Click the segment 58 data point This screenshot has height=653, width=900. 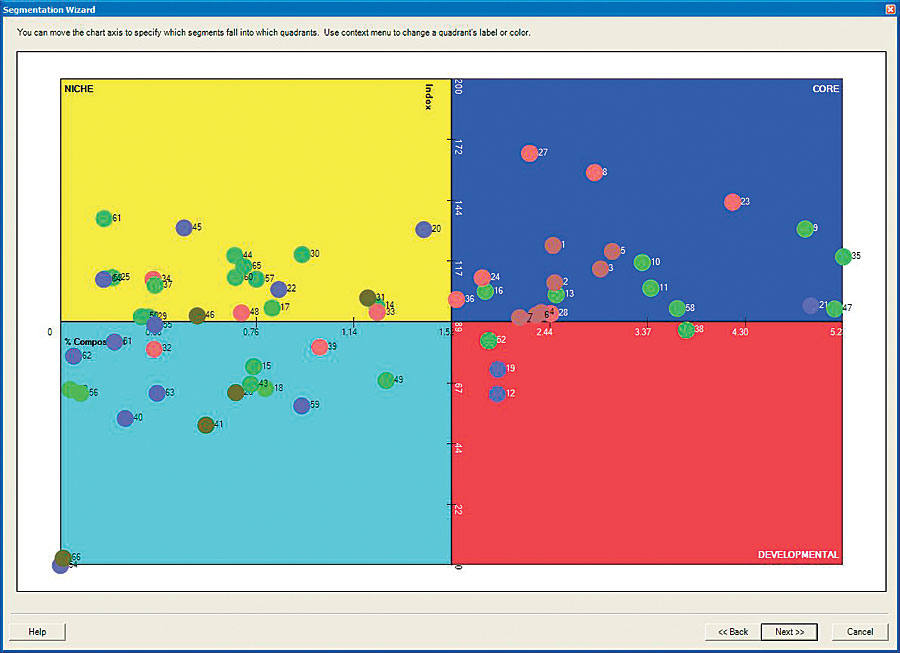(677, 308)
